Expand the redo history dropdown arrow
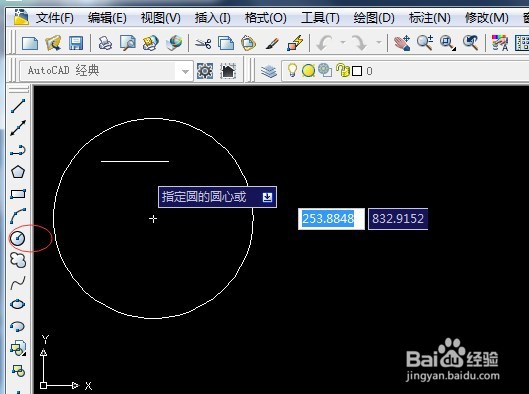This screenshot has width=529, height=394. tap(379, 43)
